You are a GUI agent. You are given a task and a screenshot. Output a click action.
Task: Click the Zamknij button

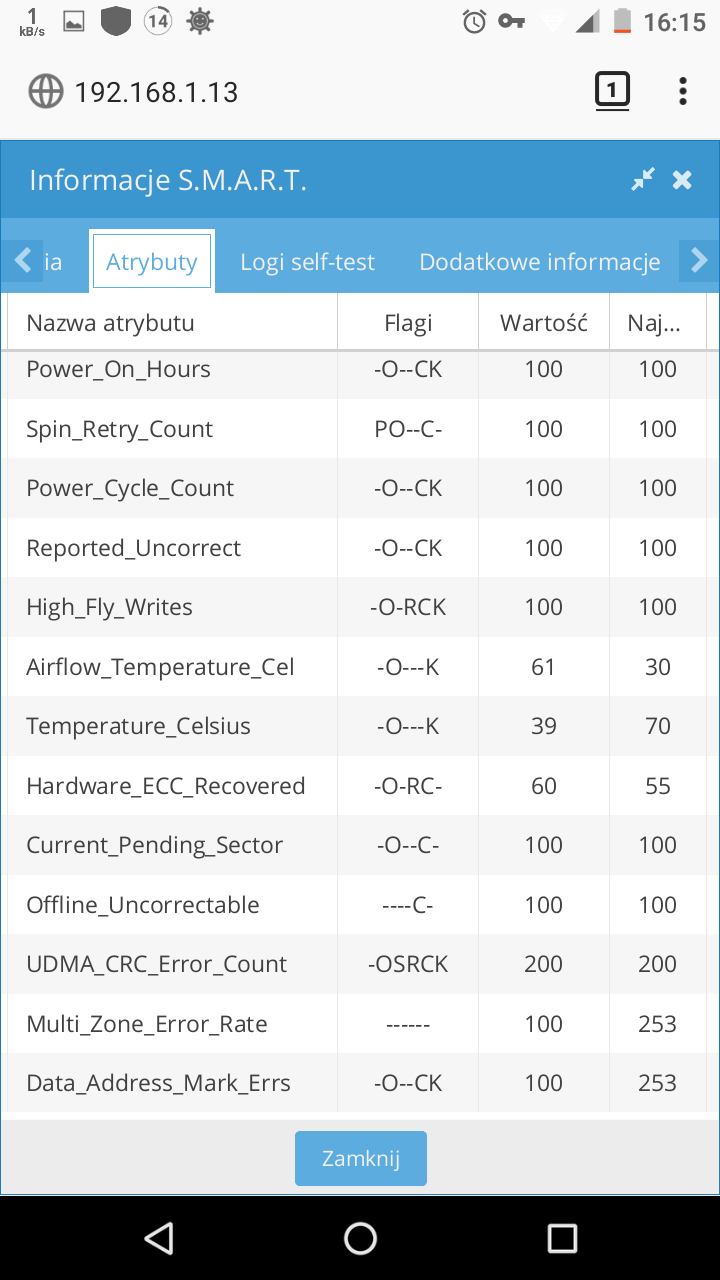coord(361,1158)
